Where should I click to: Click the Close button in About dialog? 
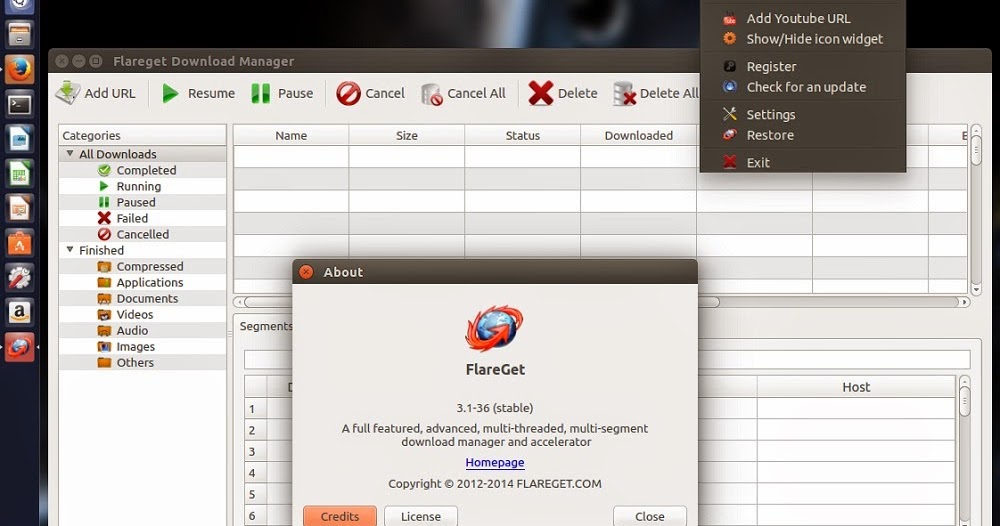tap(650, 516)
